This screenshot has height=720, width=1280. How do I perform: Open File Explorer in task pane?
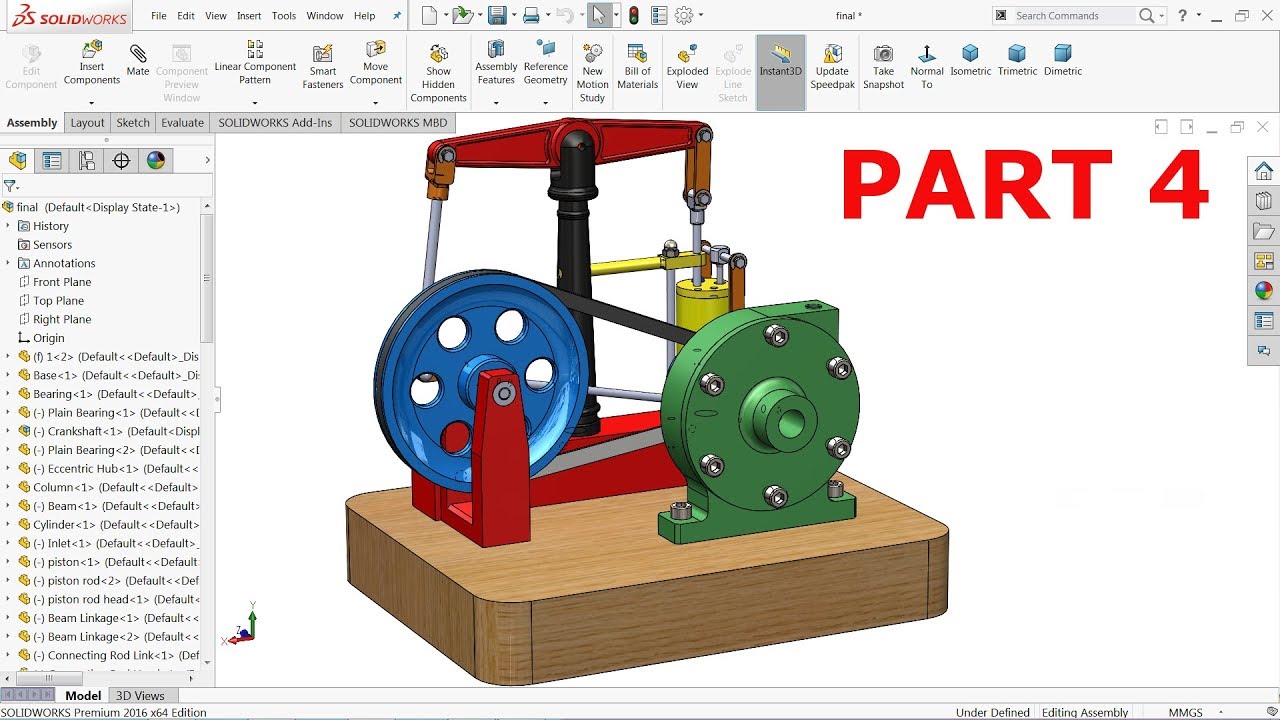point(1264,231)
